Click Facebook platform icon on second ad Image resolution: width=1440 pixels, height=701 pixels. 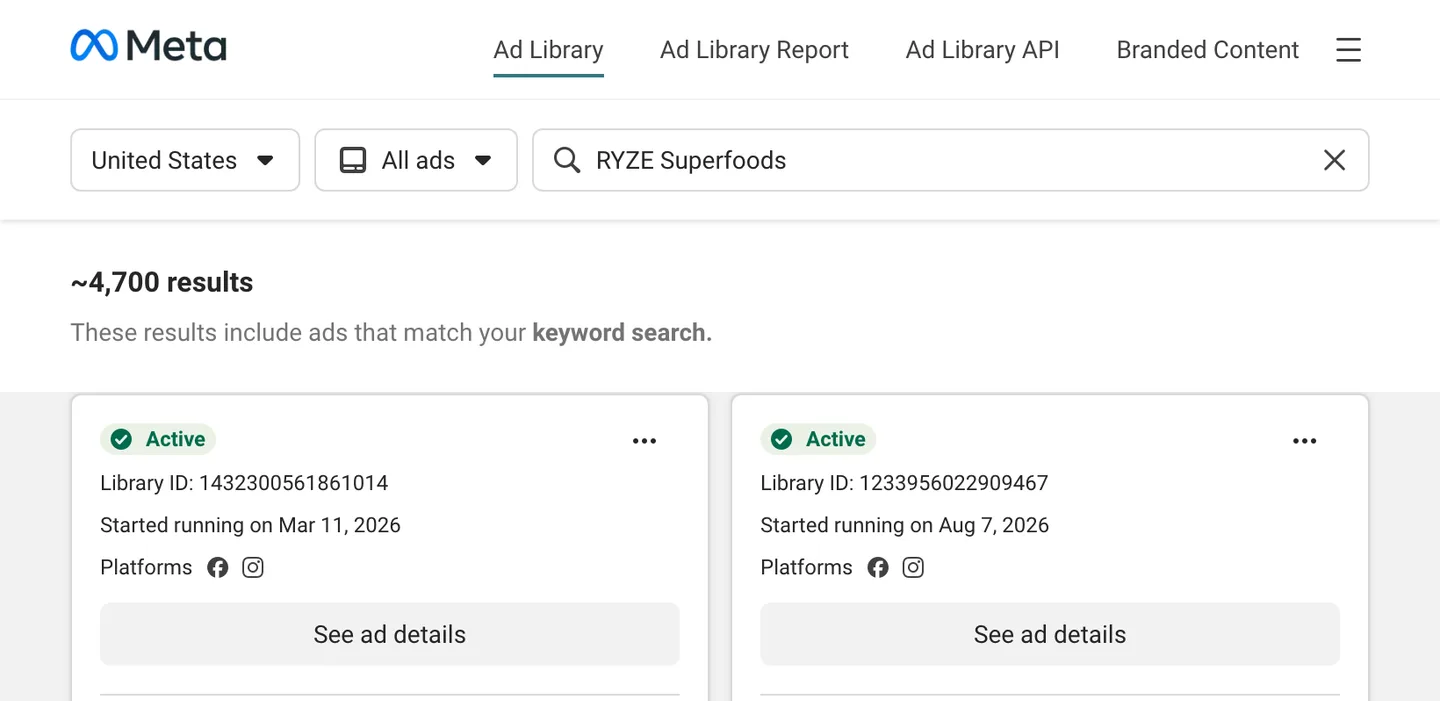tap(878, 568)
